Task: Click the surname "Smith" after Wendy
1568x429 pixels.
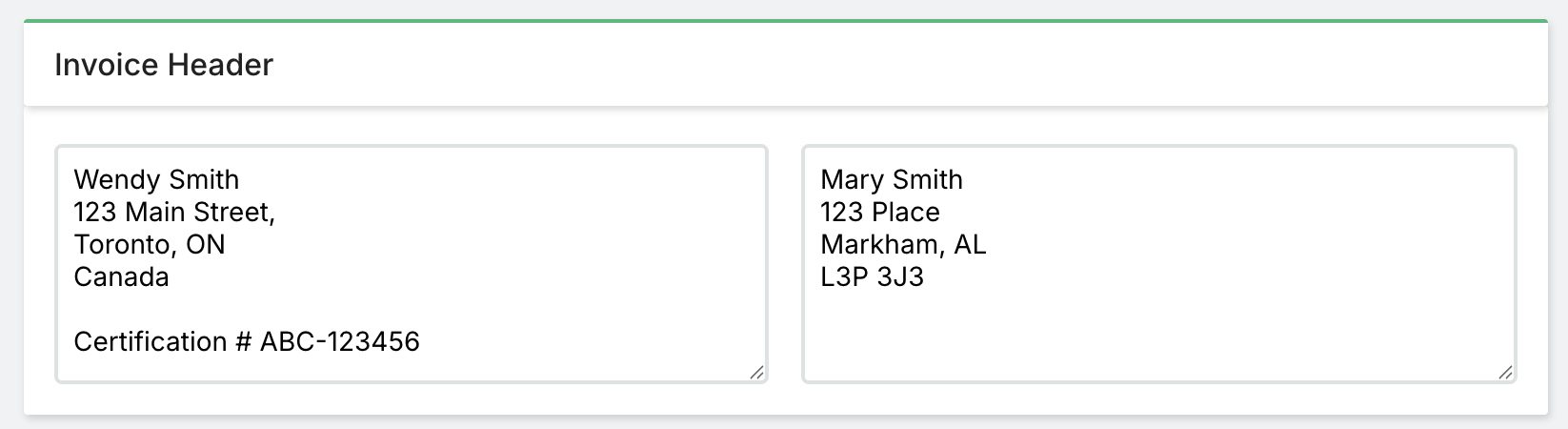Action: click(204, 180)
